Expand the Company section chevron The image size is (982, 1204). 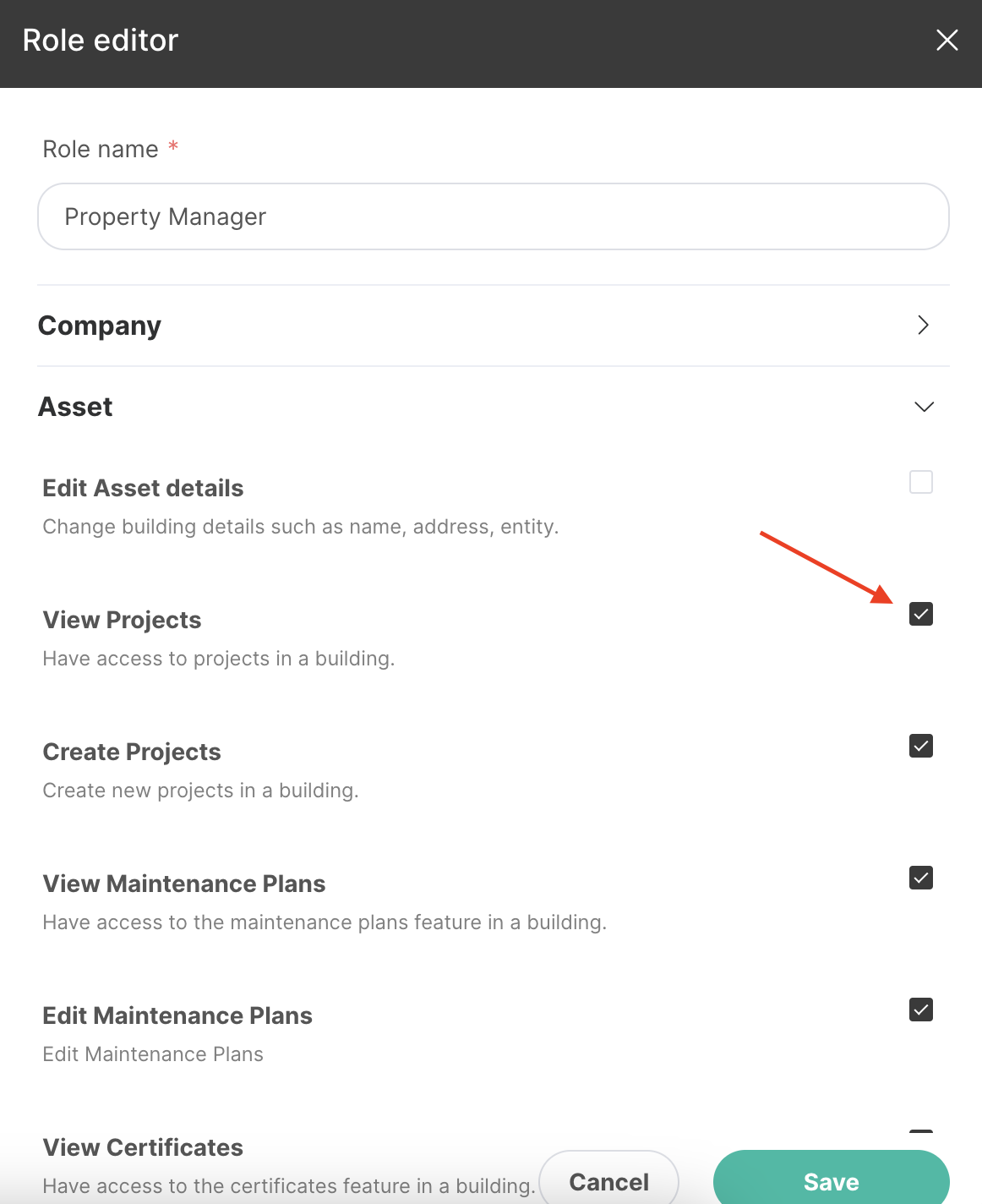(923, 325)
